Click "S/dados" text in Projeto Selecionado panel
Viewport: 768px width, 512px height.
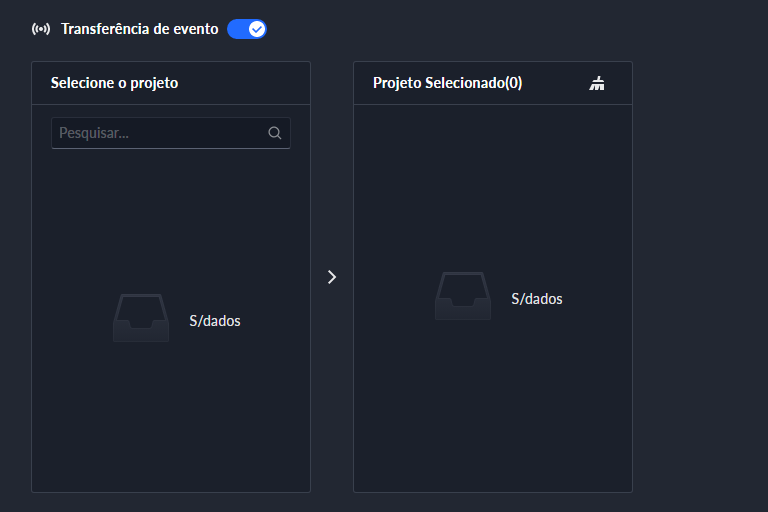coord(537,299)
